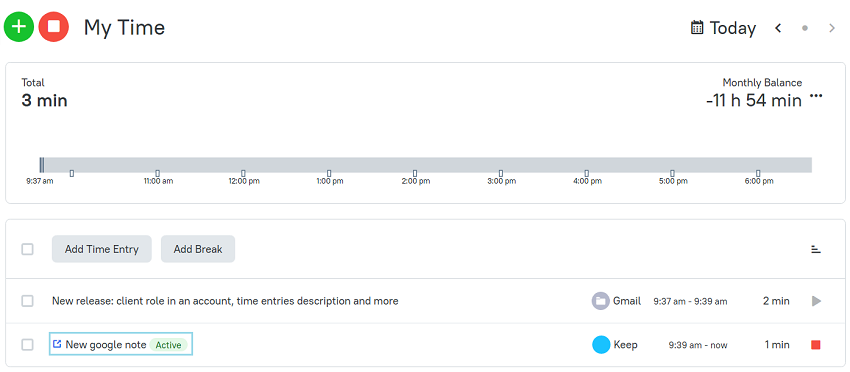The height and width of the screenshot is (372, 850).
Task: Tick the select-all checkbox in list header
Action: [27, 249]
